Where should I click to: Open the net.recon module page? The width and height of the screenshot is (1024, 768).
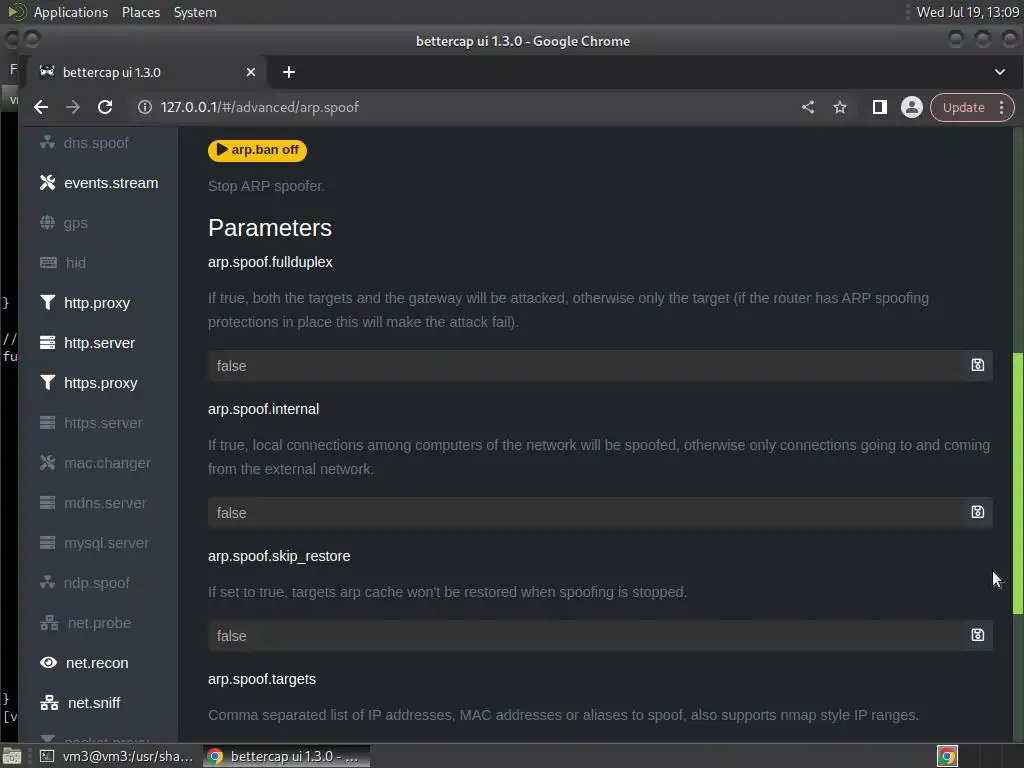97,663
